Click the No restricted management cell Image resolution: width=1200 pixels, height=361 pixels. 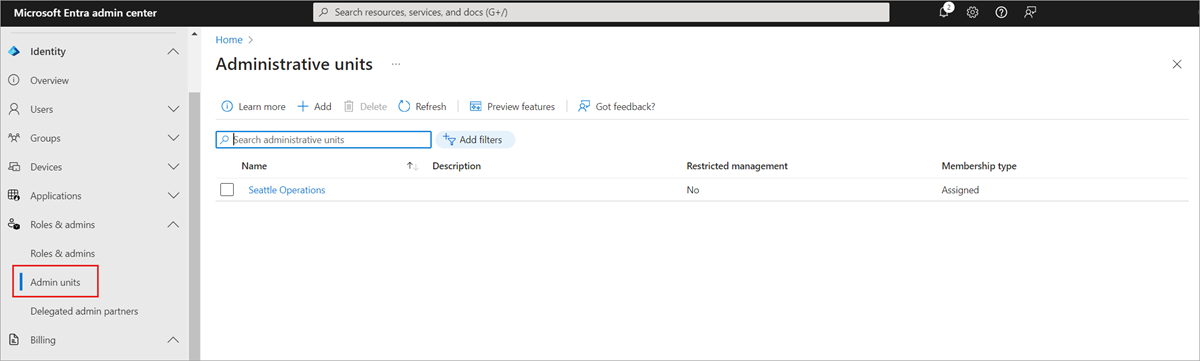pos(692,190)
